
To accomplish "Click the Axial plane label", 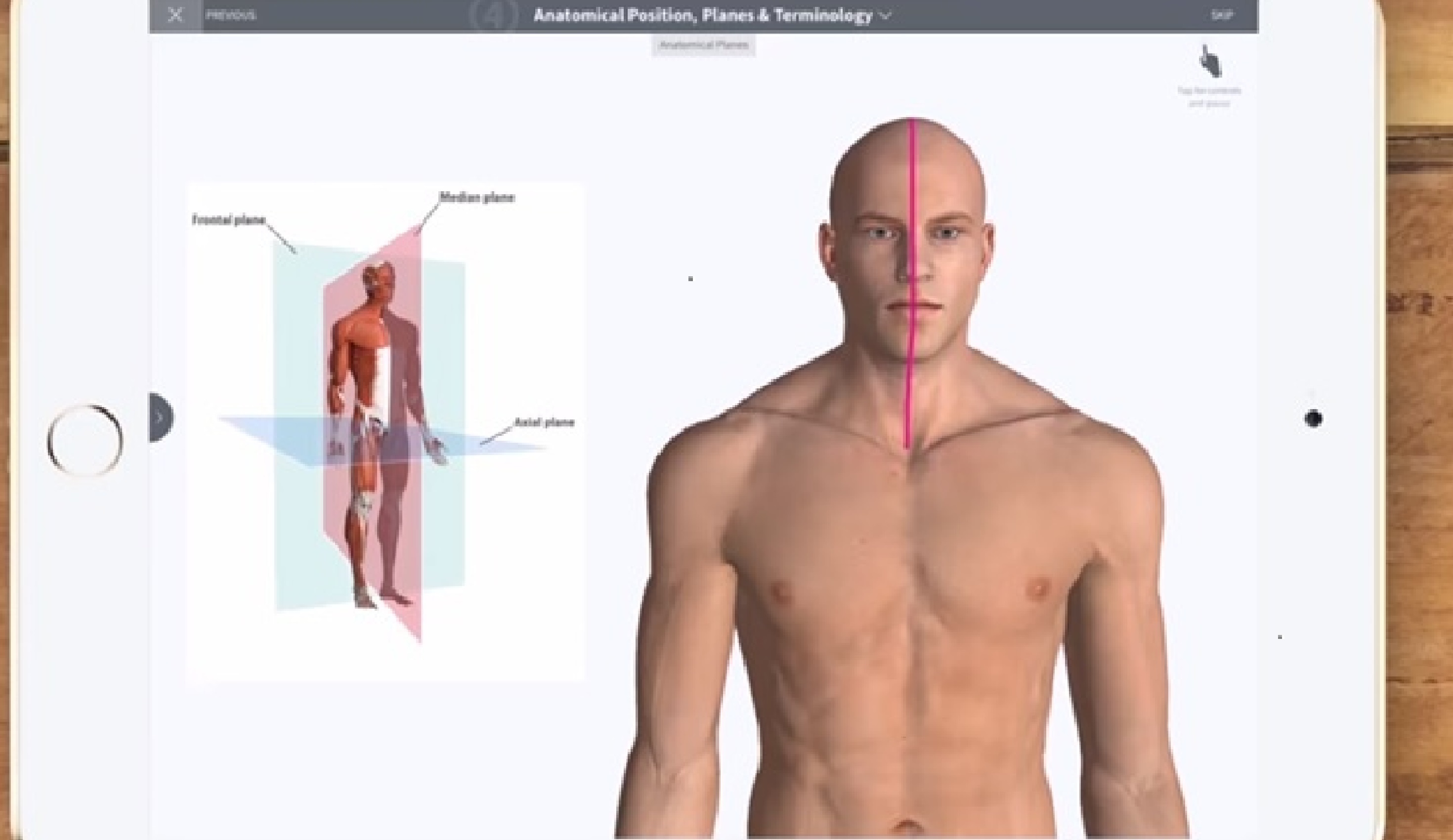I will [x=544, y=422].
